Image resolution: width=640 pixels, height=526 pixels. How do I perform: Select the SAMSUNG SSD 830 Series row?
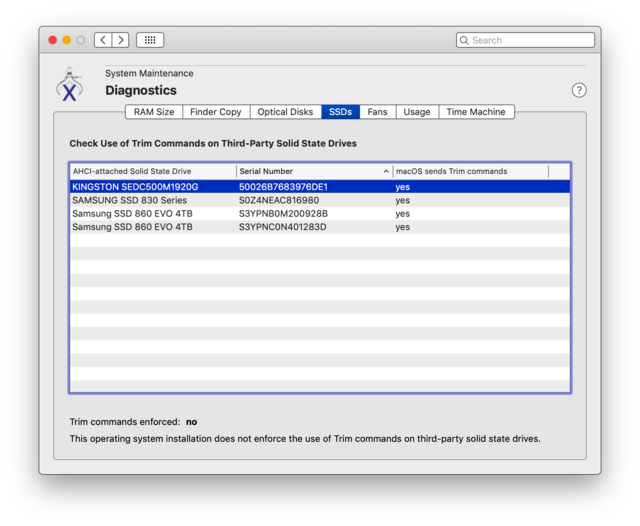pos(320,200)
